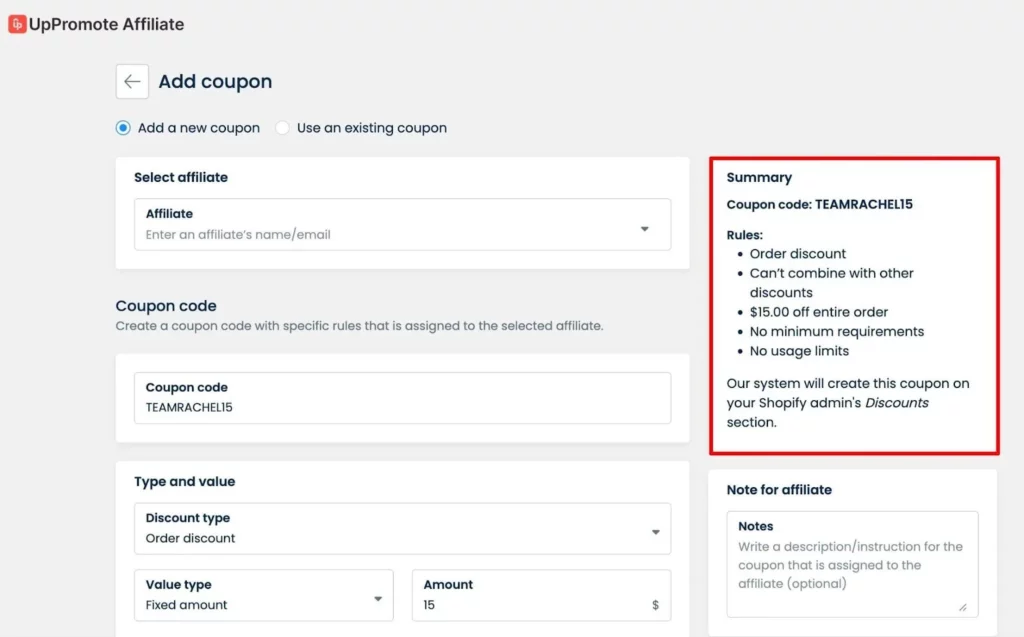
Task: Grab the Notes textarea resize handle
Action: (962, 606)
